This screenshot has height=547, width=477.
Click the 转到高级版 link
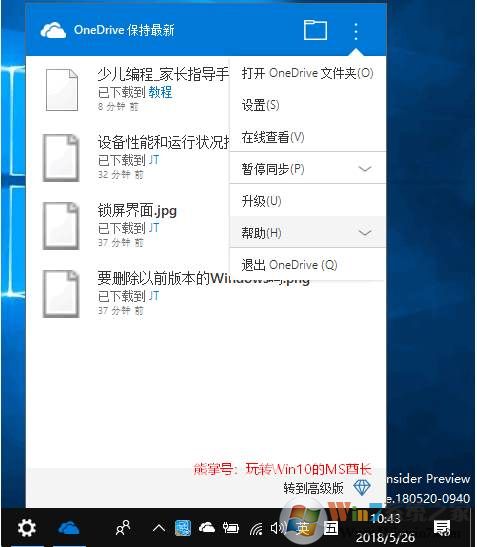click(x=313, y=488)
